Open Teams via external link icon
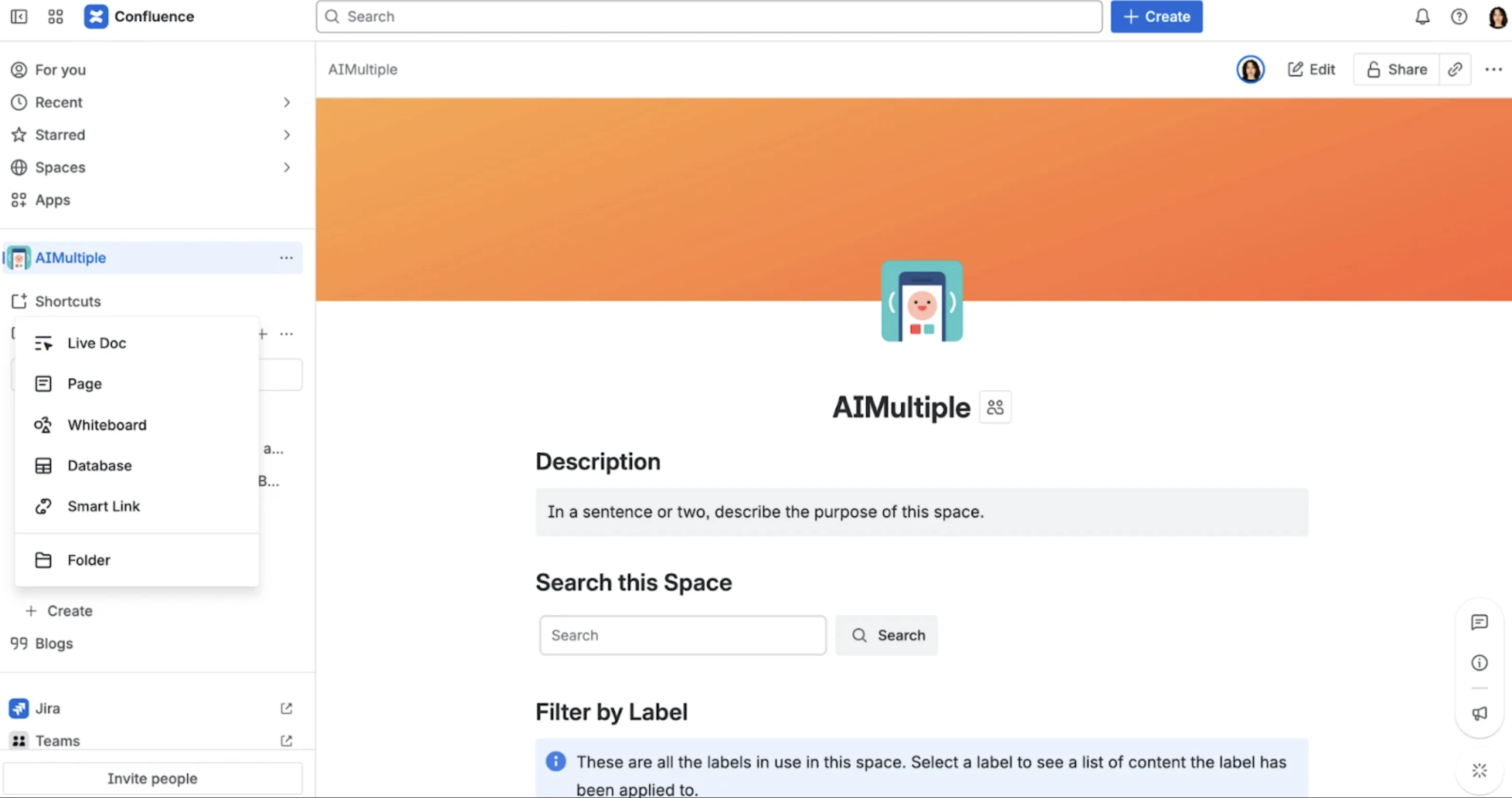Image resolution: width=1512 pixels, height=798 pixels. point(287,741)
